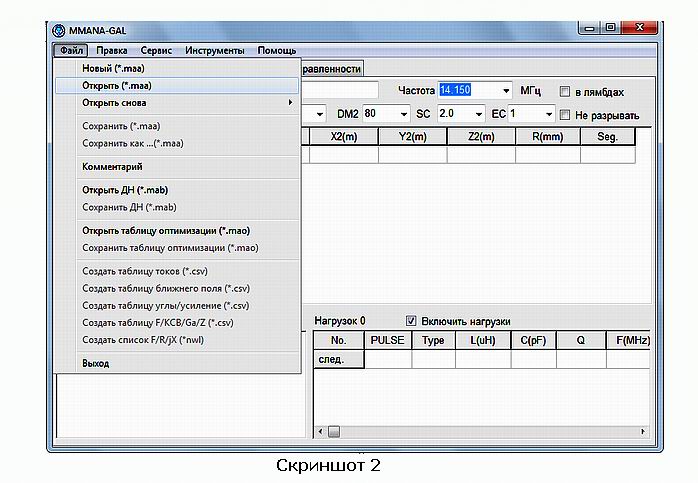Viewport: 698px width, 483px height.
Task: Click the Y2(m) column header
Action: tap(412, 137)
